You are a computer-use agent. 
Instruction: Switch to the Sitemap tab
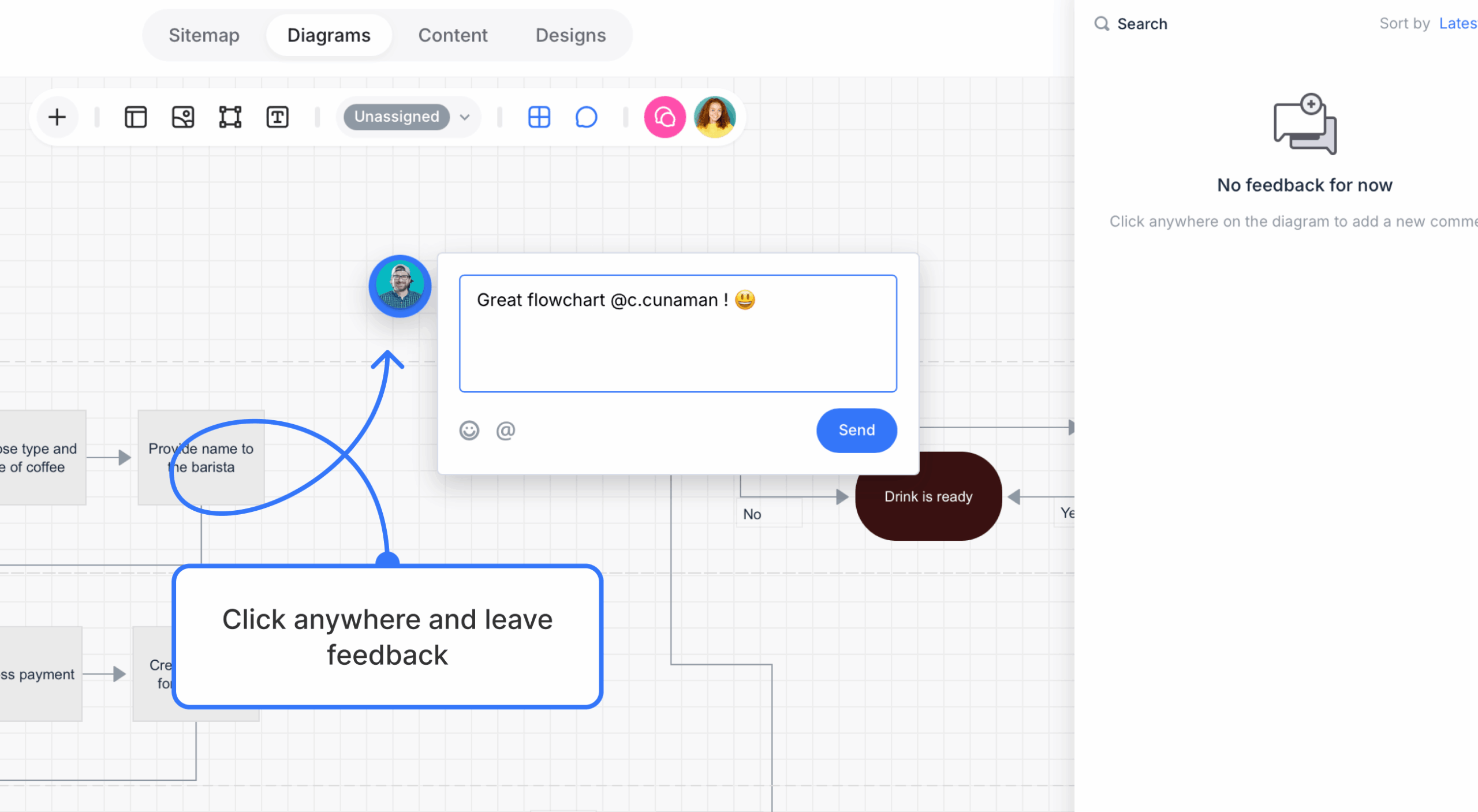pyautogui.click(x=204, y=35)
